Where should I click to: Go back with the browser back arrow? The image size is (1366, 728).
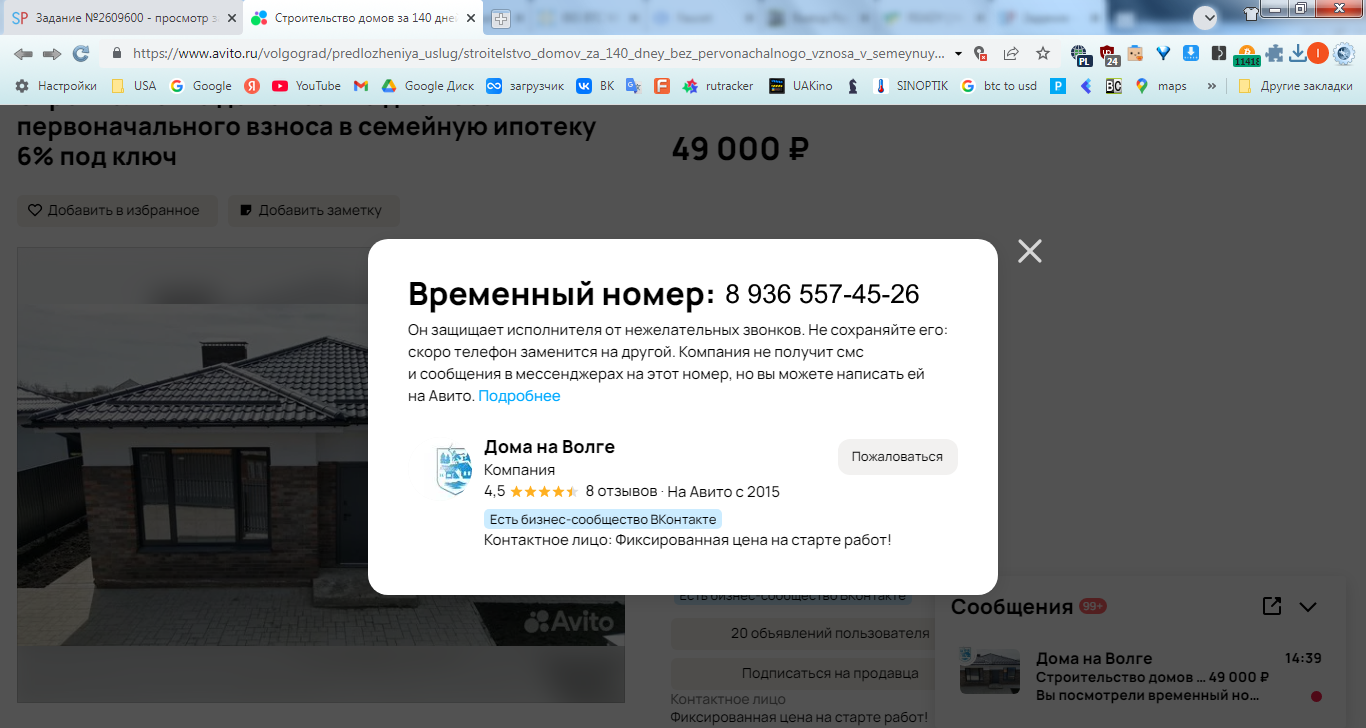[22, 54]
